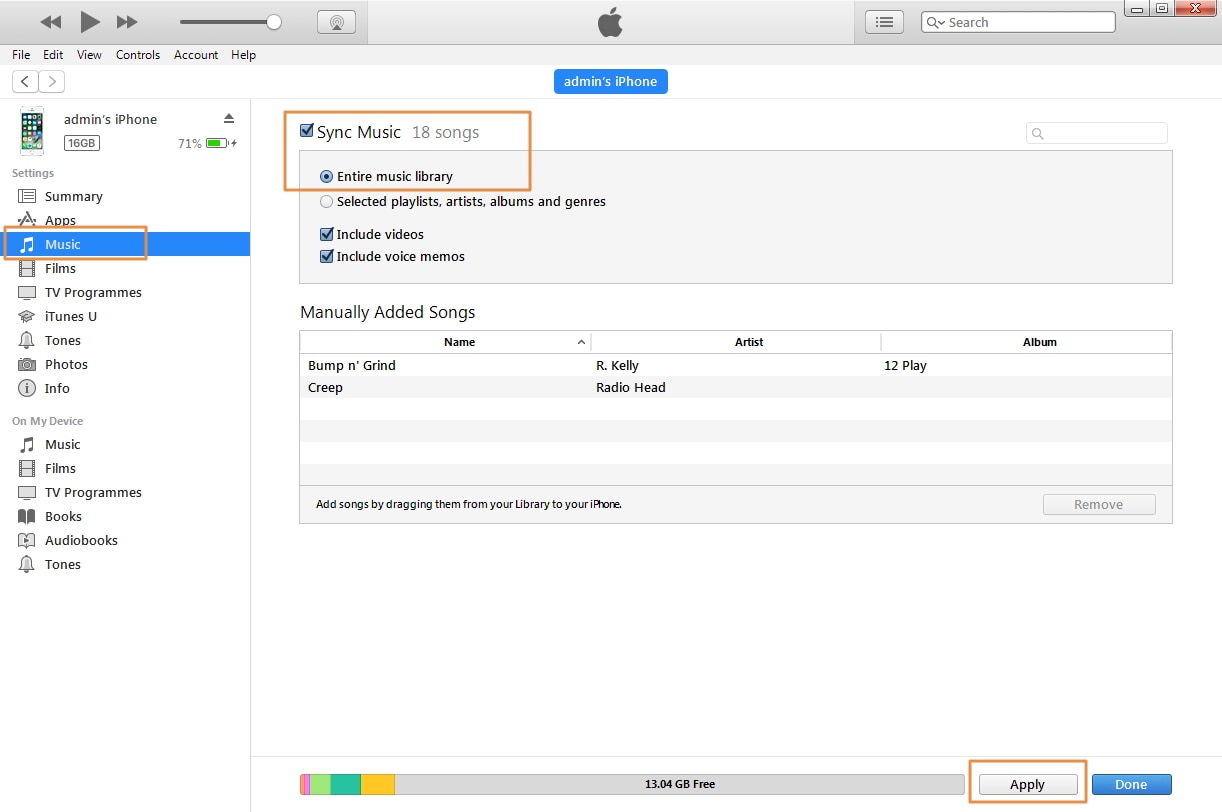
Task: Open the Edit menu
Action: coord(53,55)
